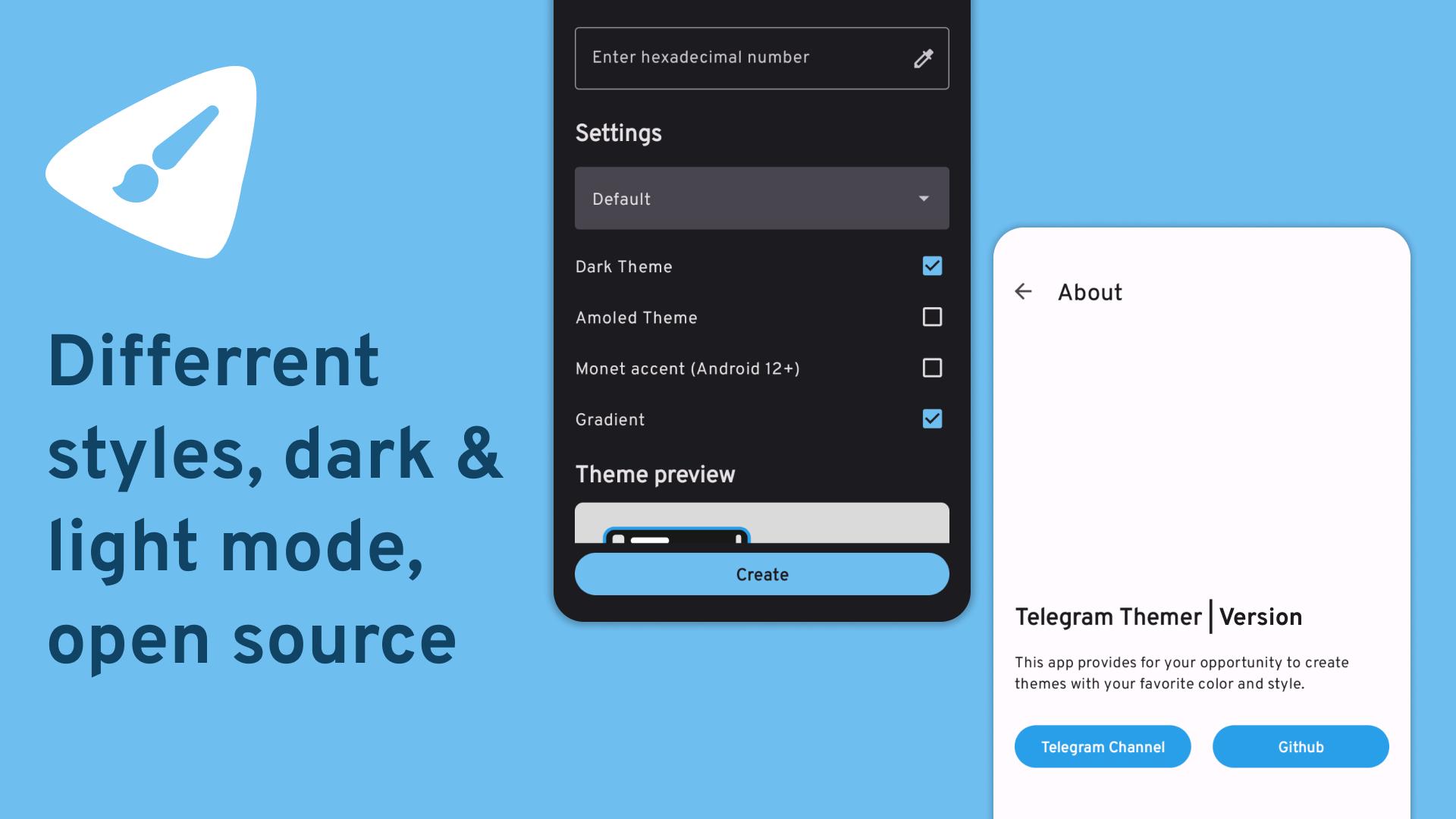Click the Github button icon link
1456x819 pixels.
pyautogui.click(x=1301, y=747)
